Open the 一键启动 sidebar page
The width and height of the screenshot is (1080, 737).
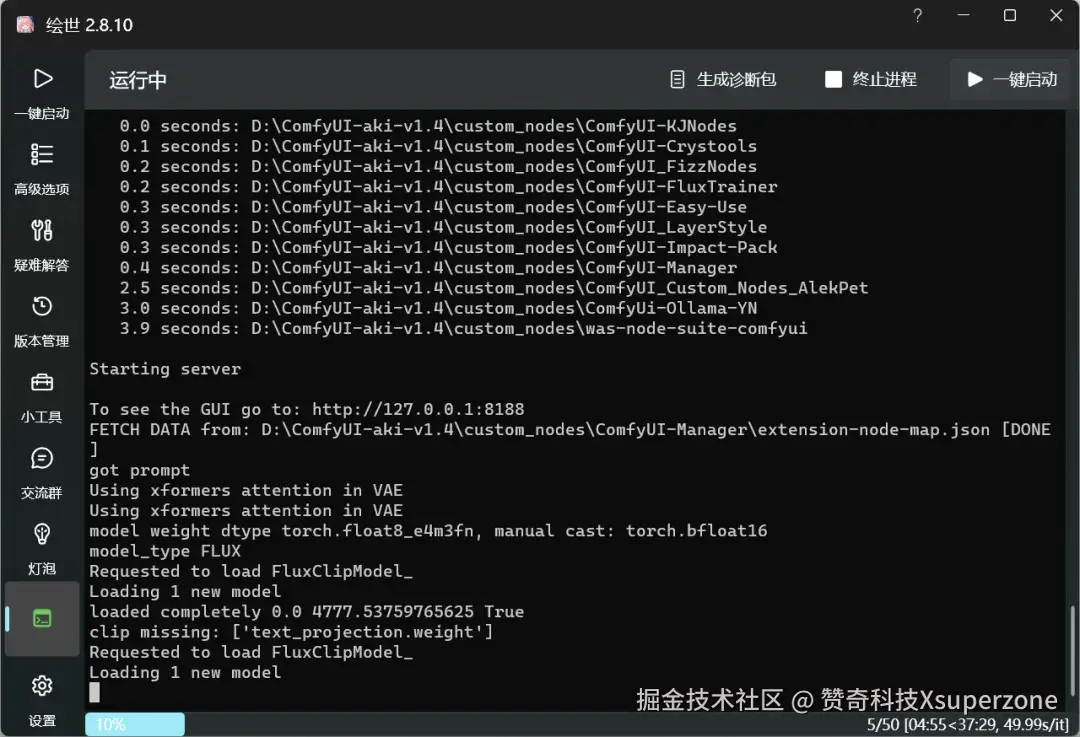41,94
